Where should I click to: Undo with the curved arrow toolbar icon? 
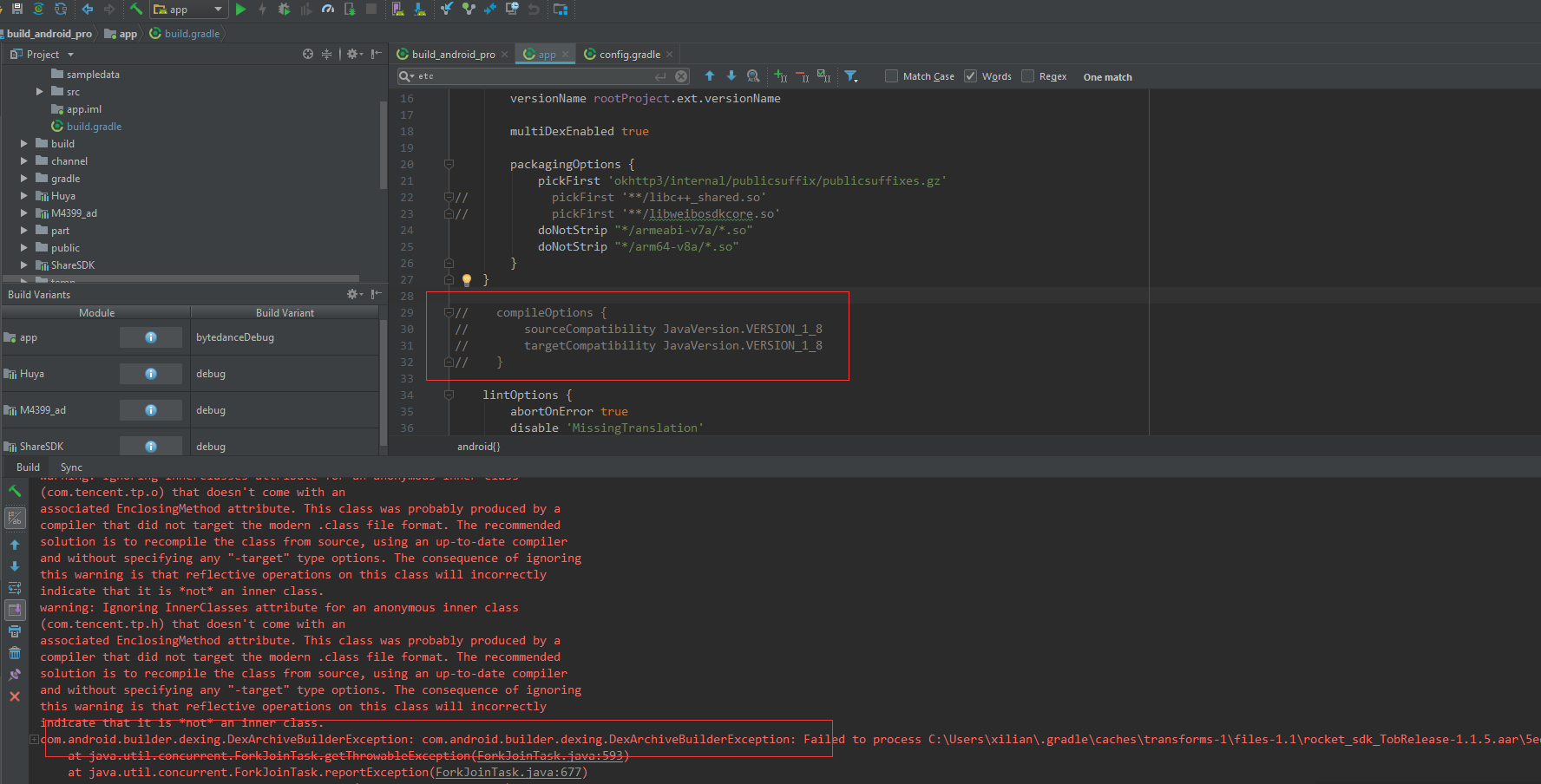point(534,9)
